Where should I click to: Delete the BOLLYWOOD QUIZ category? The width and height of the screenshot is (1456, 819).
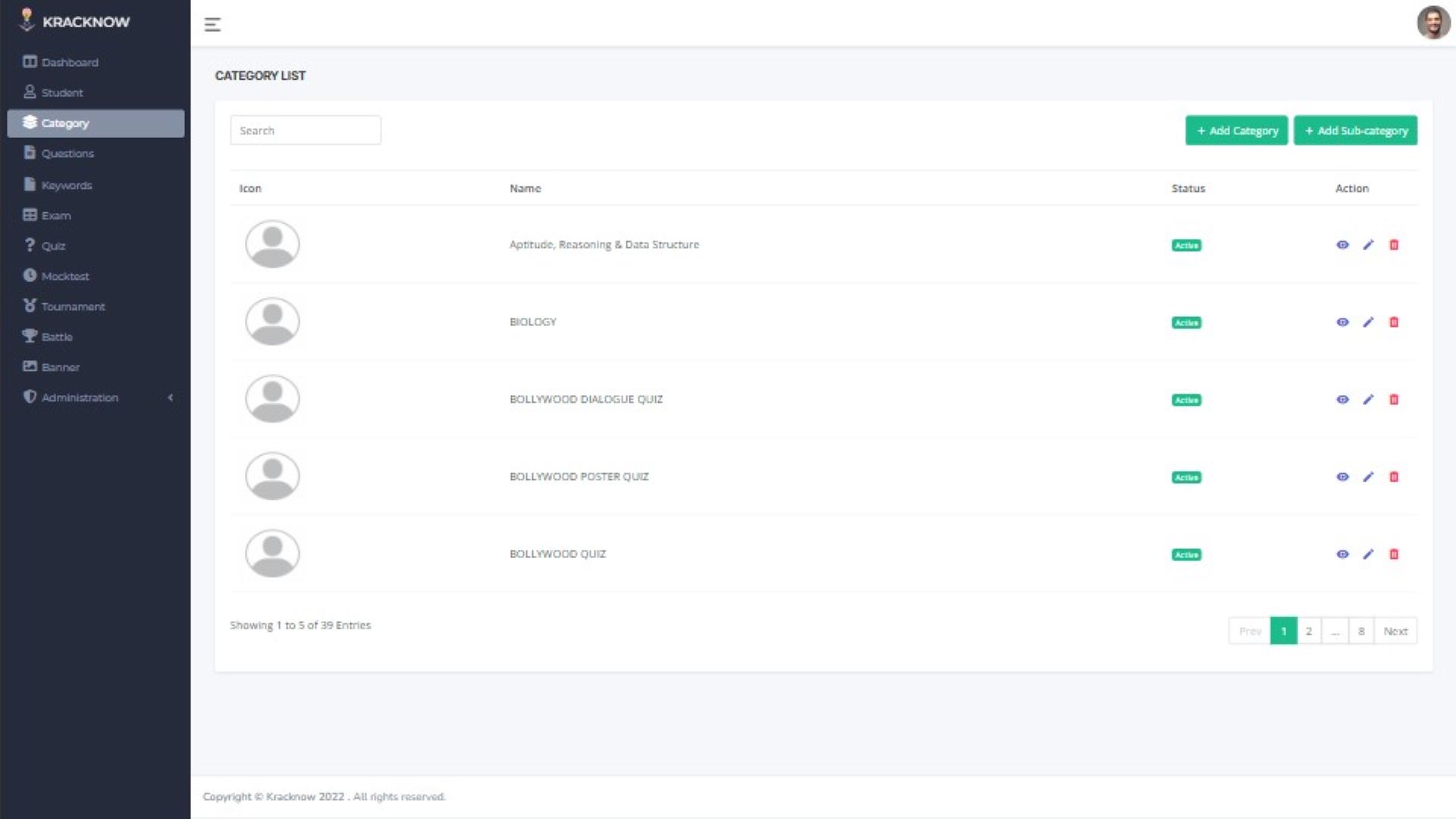tap(1394, 554)
